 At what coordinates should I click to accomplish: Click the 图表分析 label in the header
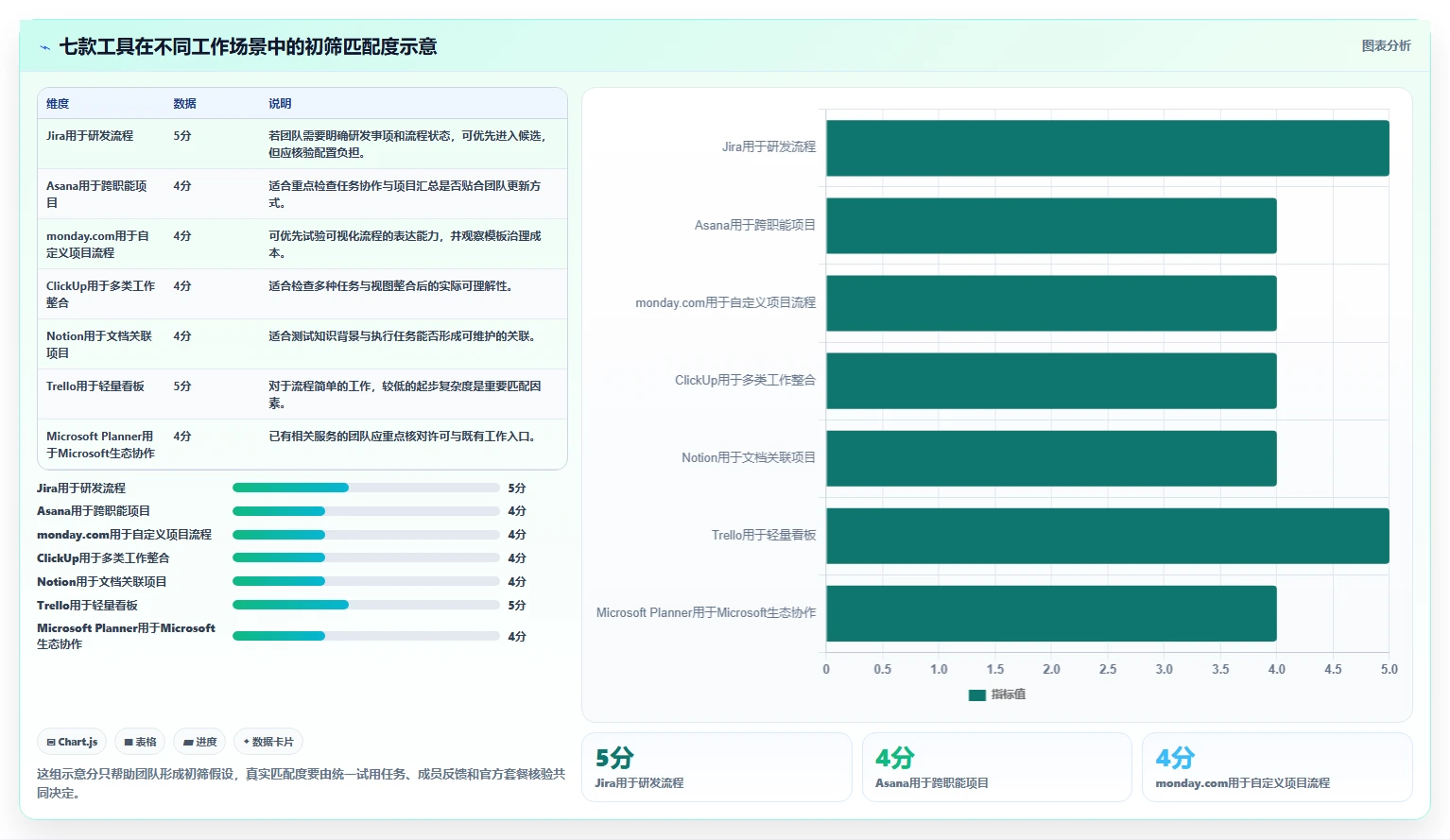(1386, 45)
